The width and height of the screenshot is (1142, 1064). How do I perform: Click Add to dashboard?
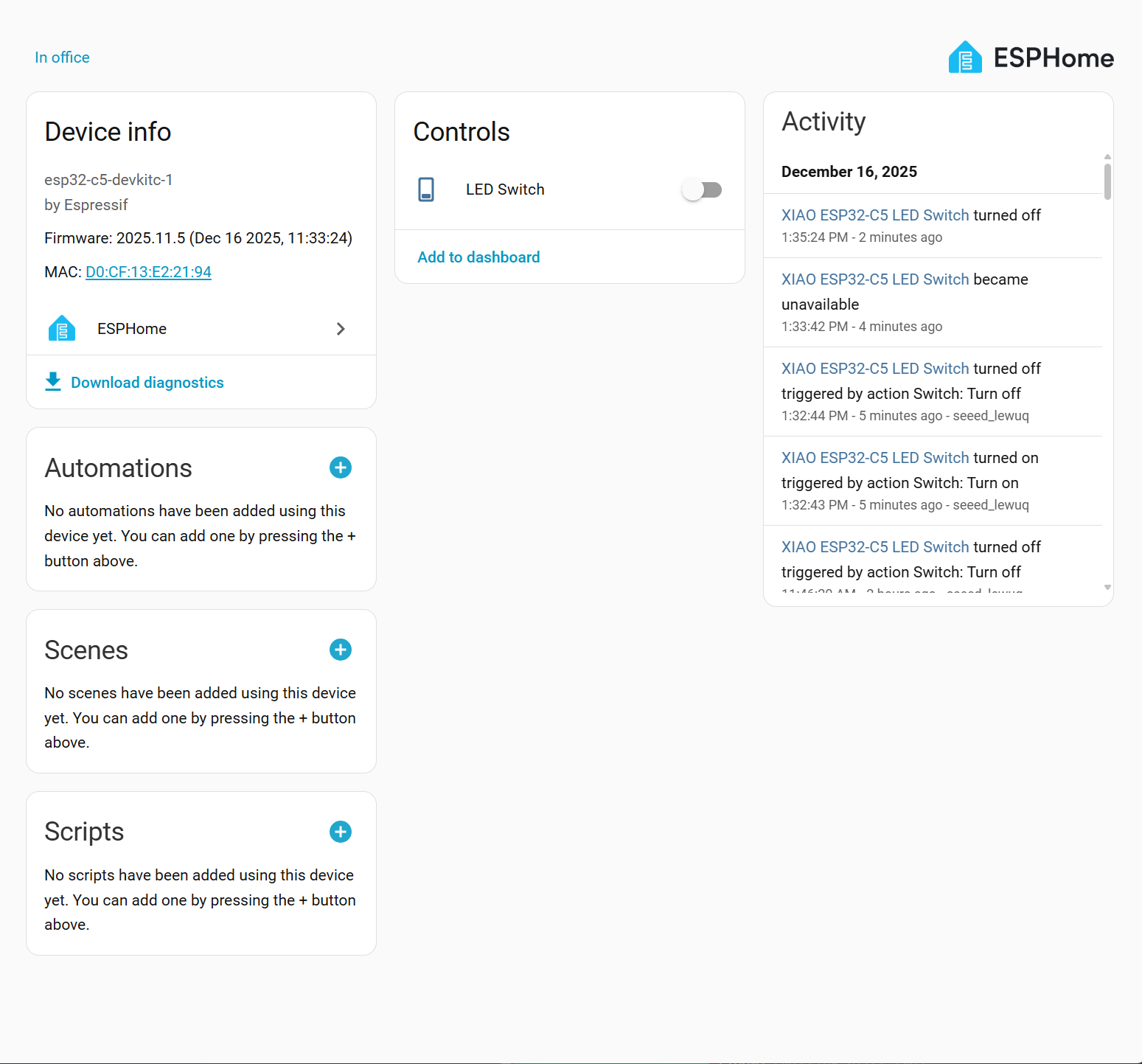pyautogui.click(x=478, y=257)
